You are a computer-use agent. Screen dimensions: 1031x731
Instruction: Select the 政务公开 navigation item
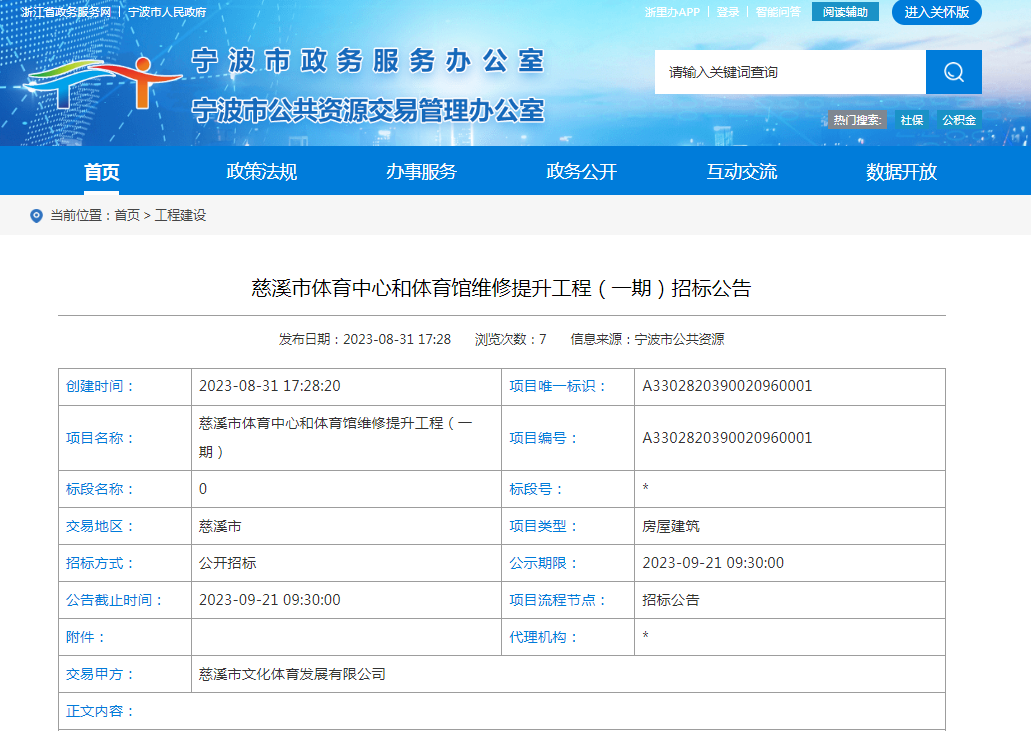[x=581, y=172]
